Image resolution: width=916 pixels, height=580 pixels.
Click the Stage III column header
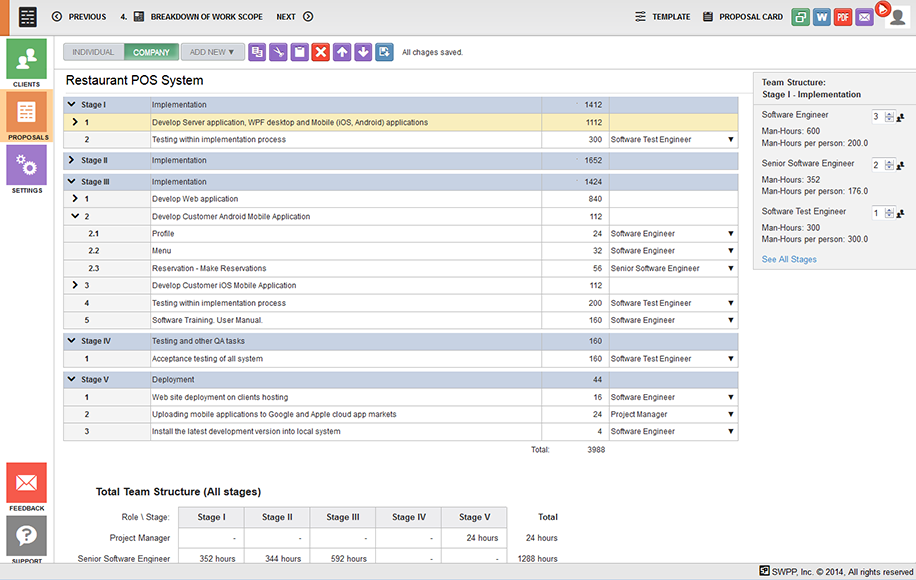(342, 517)
